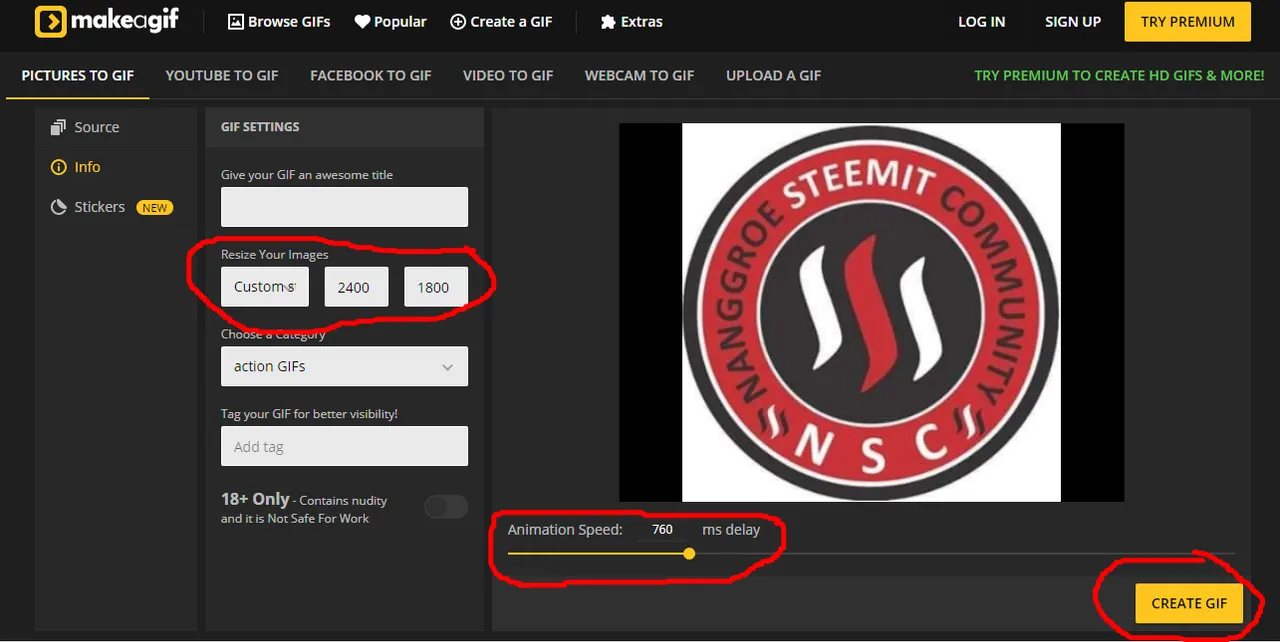
Task: Open the UPLOAD A GIF tab
Action: coord(774,75)
